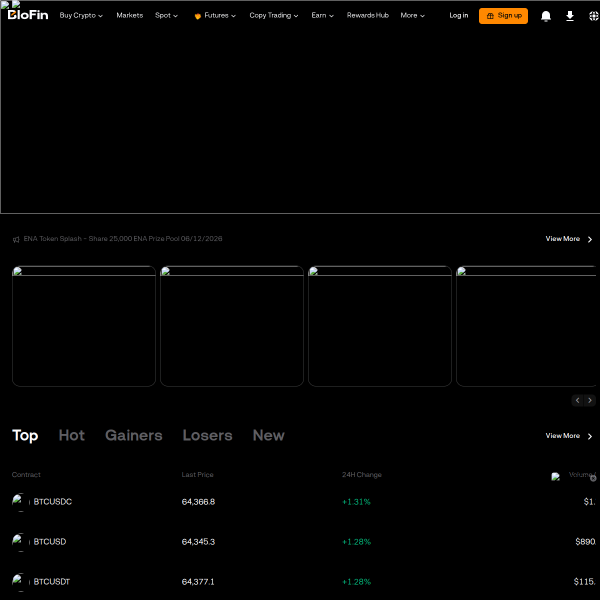Open Rewards Hub
600x600 pixels.
click(368, 15)
